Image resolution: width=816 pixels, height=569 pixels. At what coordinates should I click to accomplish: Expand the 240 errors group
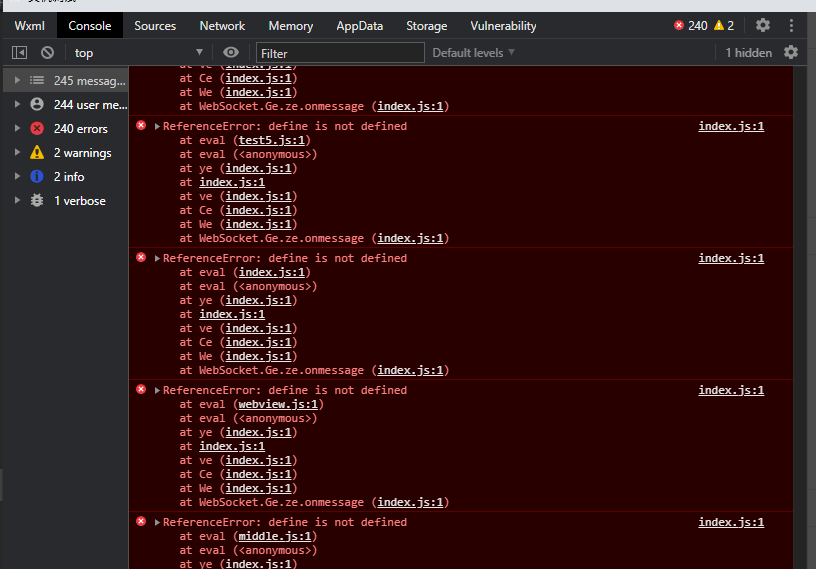coord(17,128)
